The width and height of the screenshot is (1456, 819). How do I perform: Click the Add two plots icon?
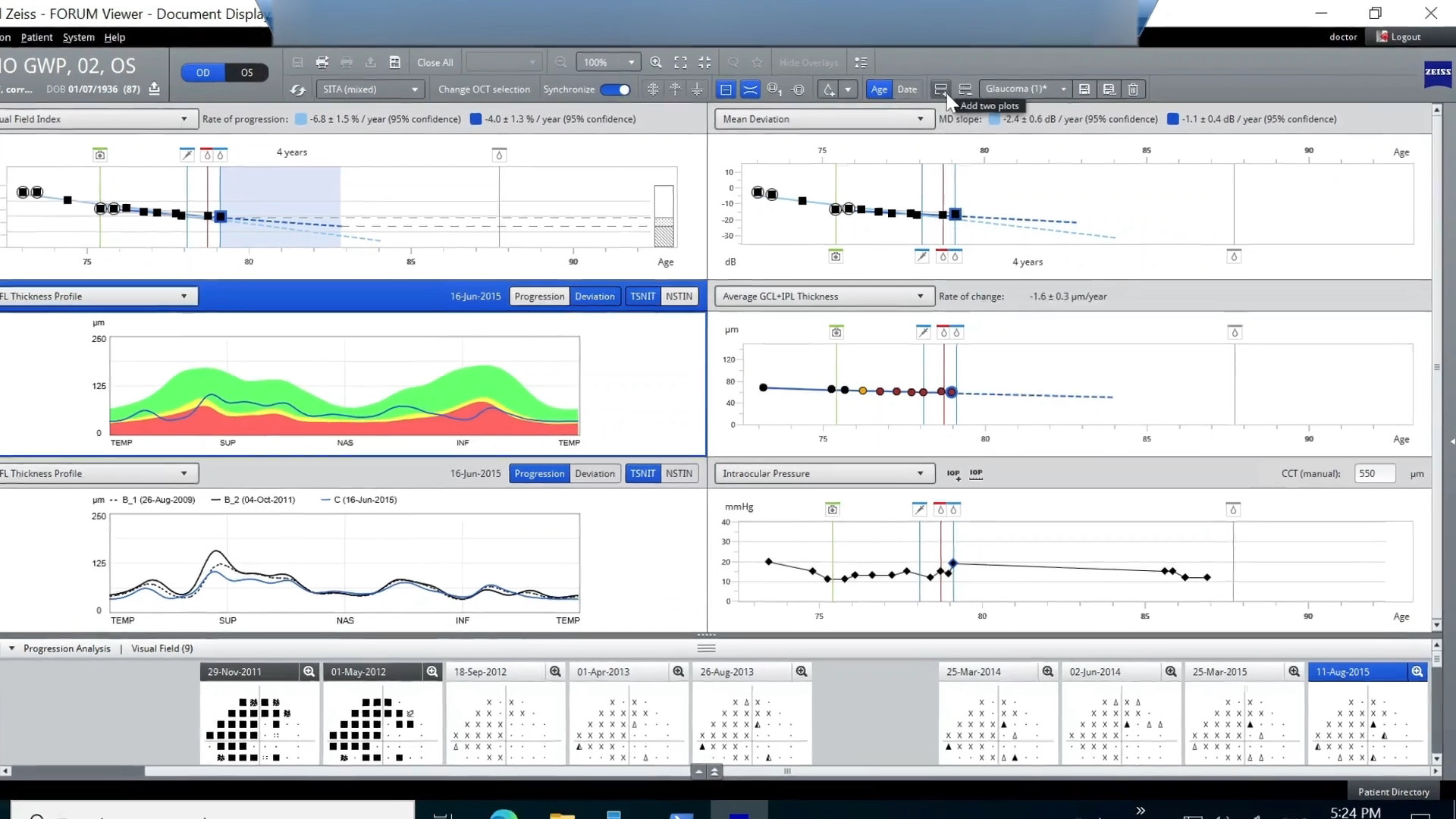[x=940, y=89]
